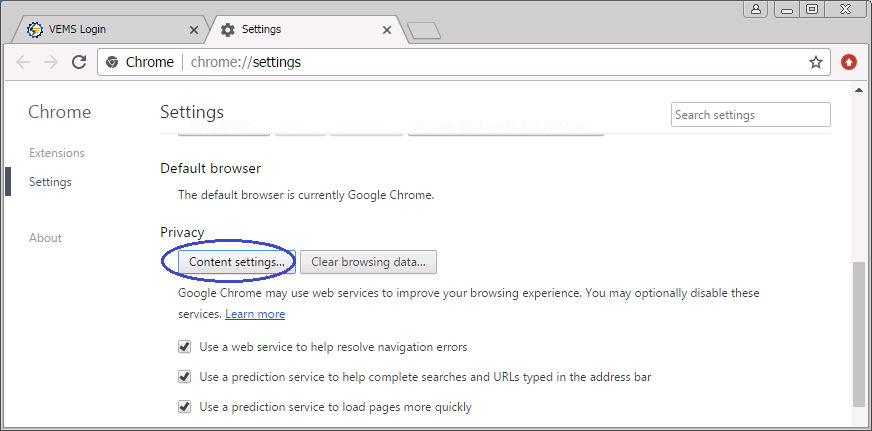The height and width of the screenshot is (431, 872).
Task: Uncheck resolve navigation errors web service
Action: [x=184, y=347]
